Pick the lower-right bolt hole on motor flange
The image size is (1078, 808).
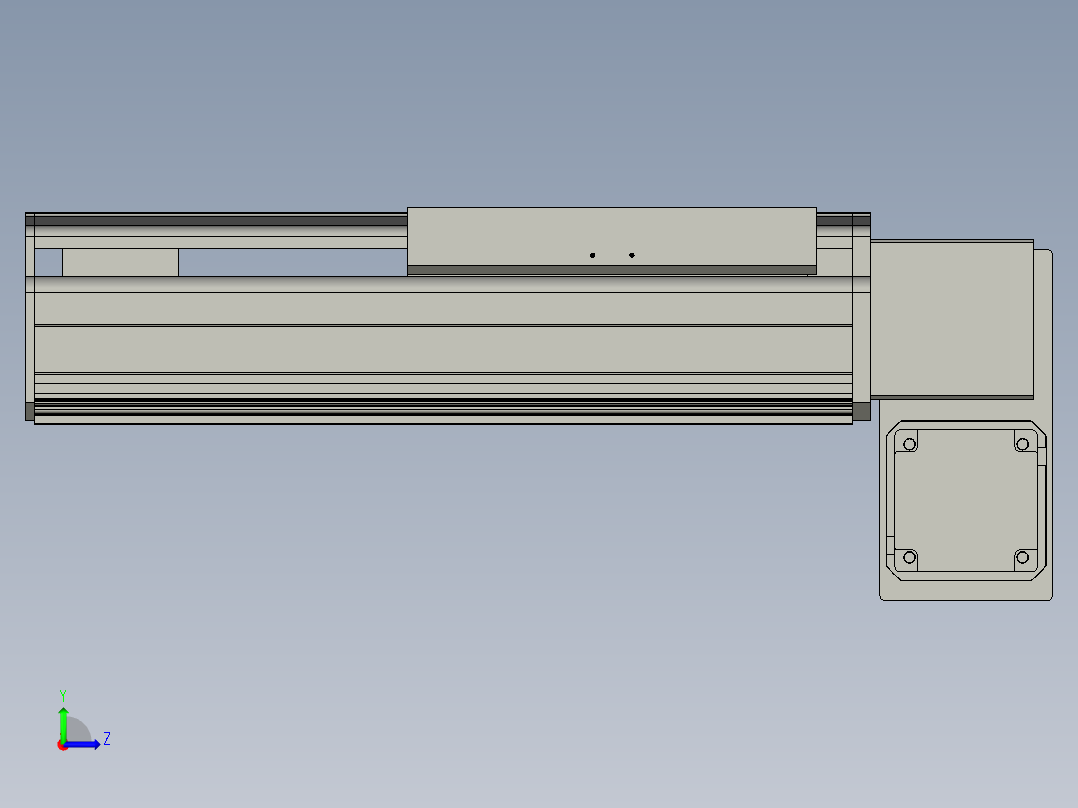point(1022,557)
